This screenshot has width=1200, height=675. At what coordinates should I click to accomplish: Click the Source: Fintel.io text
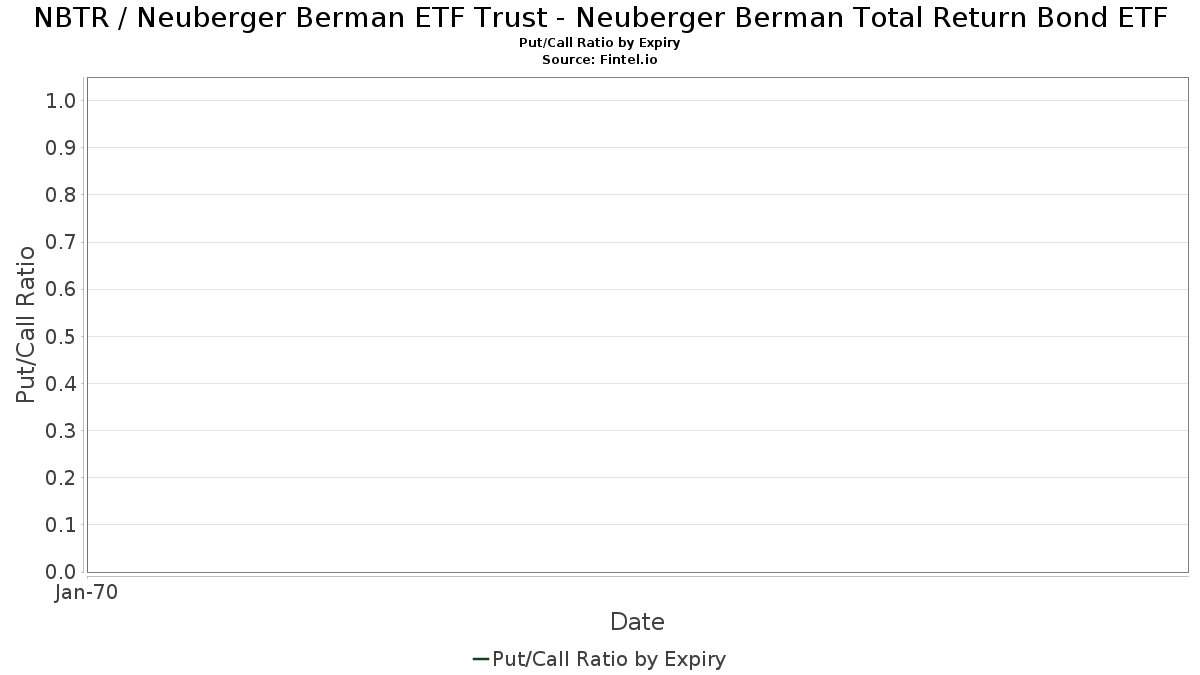[x=600, y=59]
